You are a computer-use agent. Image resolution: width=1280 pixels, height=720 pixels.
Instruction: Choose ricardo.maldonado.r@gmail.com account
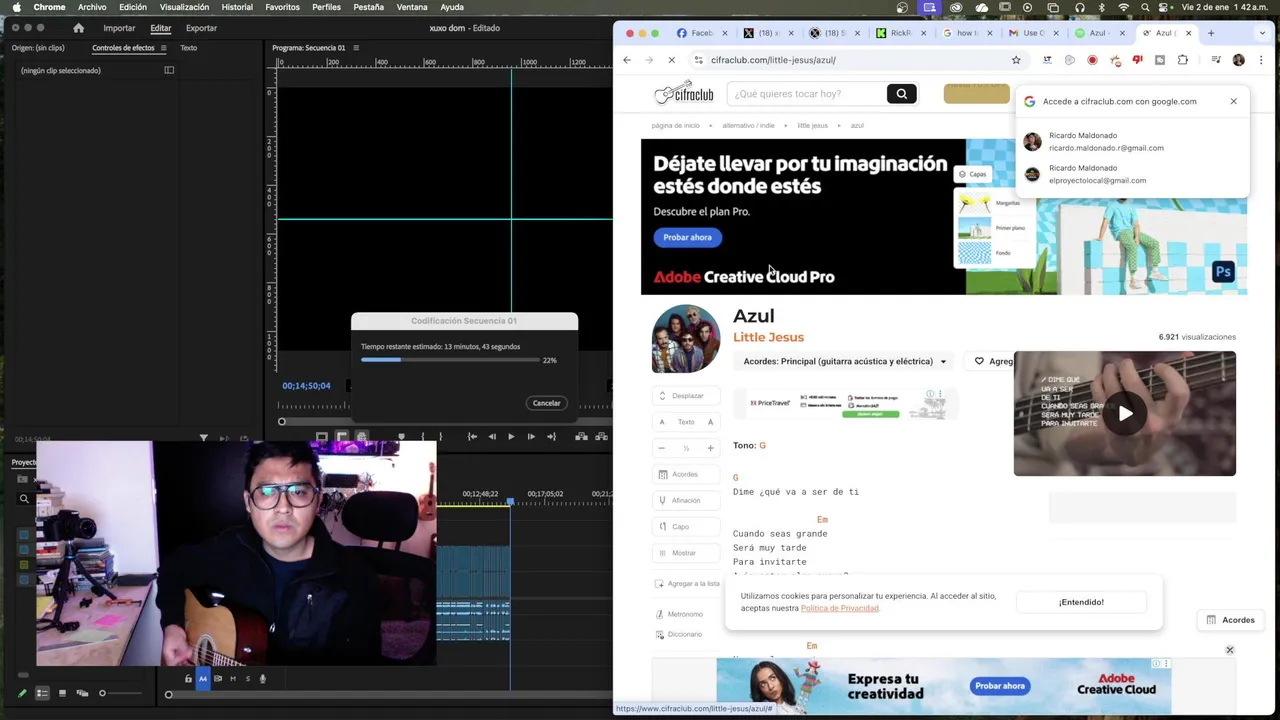tap(1130, 141)
